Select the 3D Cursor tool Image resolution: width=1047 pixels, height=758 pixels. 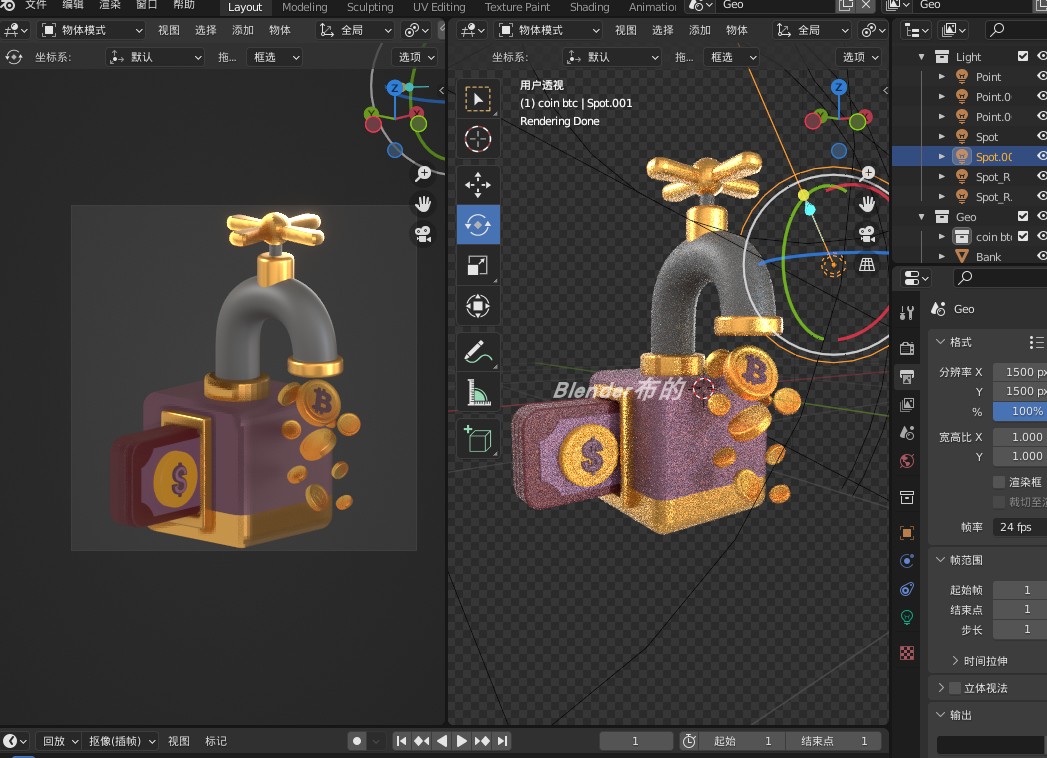pos(477,139)
